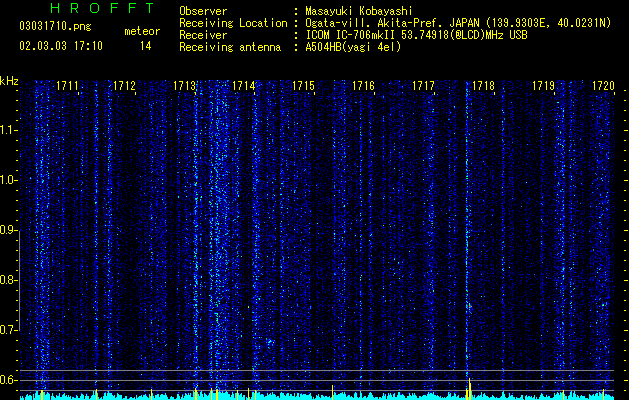Click the date stamp 02.03.03 17:10
629x400 pixels.
pos(61,46)
